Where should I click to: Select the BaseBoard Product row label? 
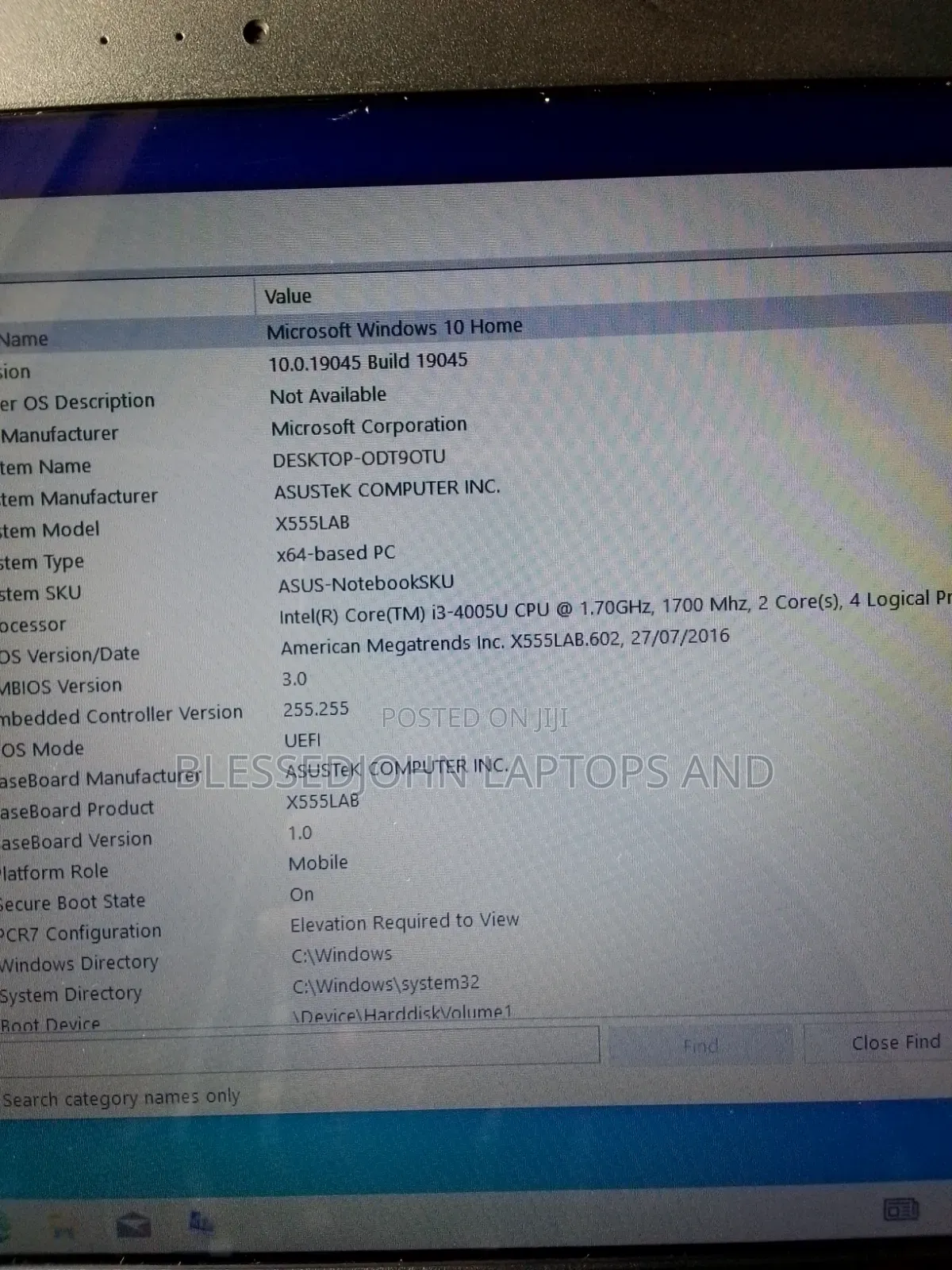[x=77, y=810]
